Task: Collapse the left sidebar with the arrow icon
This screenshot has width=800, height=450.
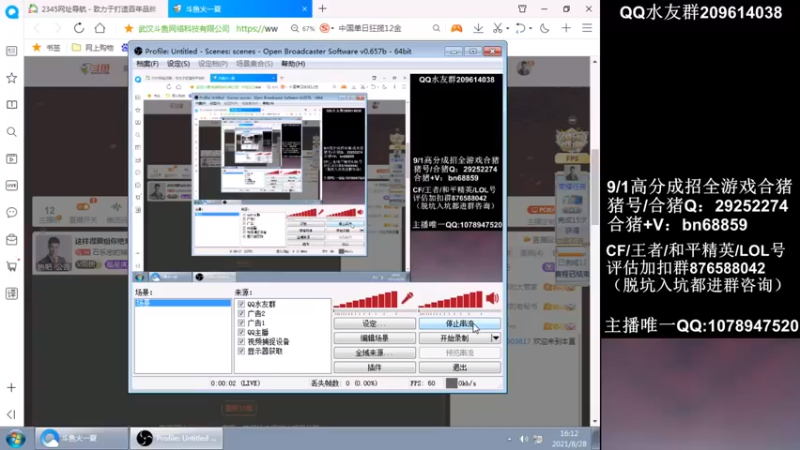Action: pyautogui.click(x=11, y=414)
